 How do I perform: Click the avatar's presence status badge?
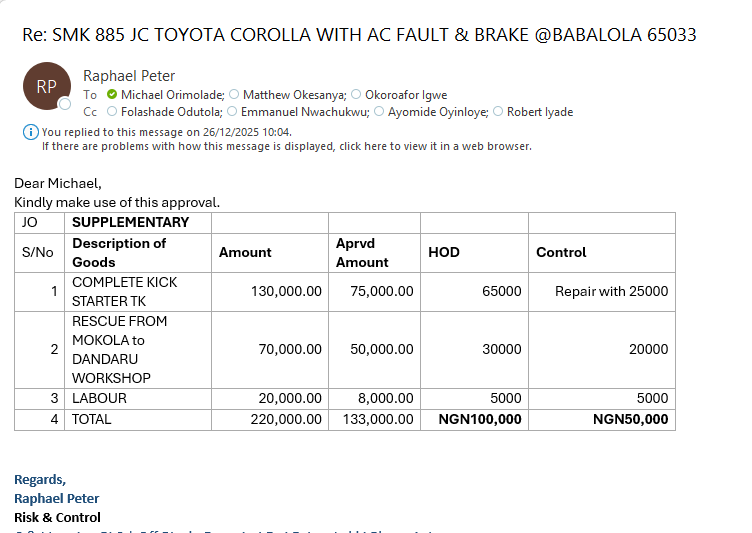(x=65, y=104)
